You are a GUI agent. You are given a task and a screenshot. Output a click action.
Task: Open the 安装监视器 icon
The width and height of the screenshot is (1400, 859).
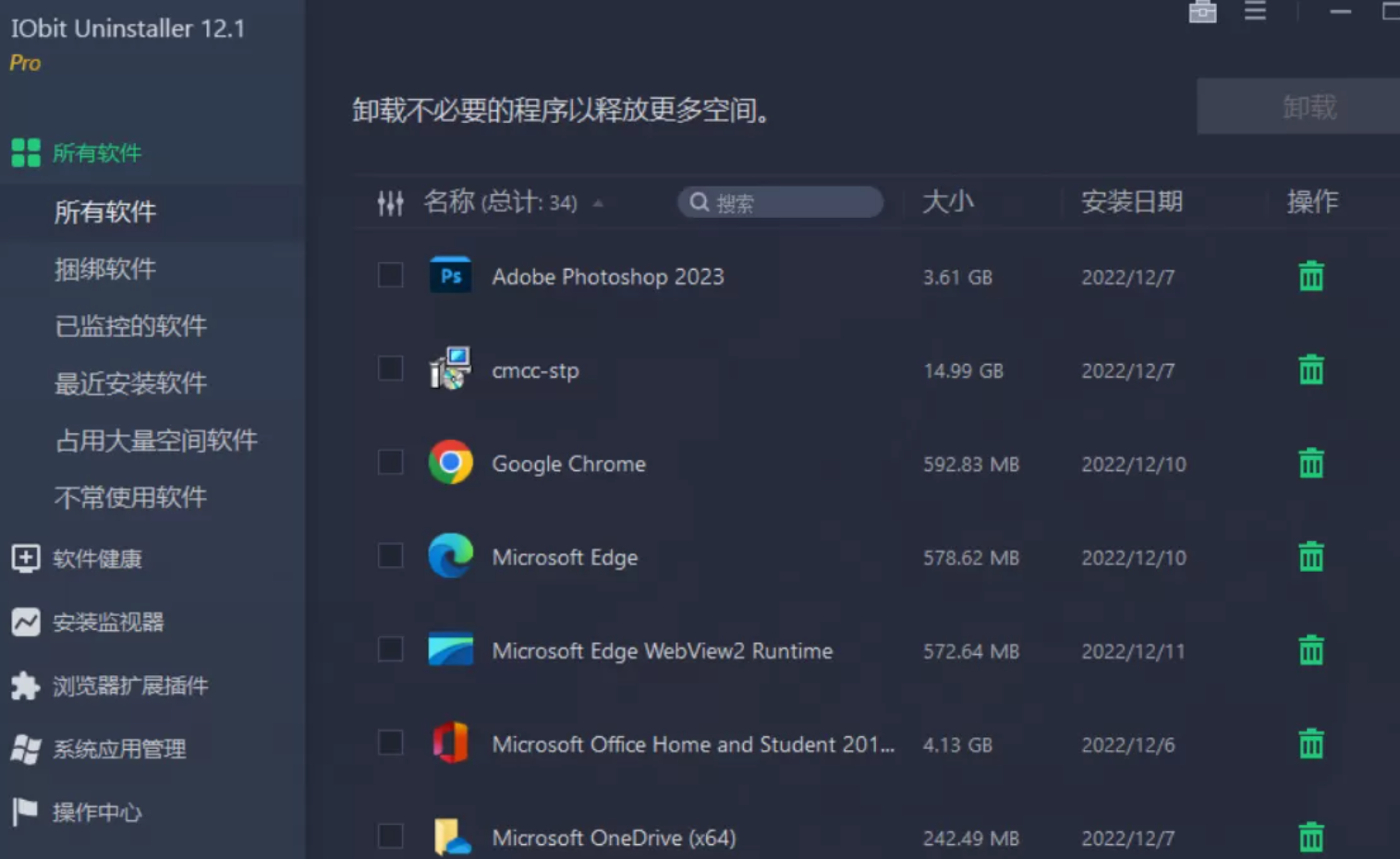(x=25, y=623)
